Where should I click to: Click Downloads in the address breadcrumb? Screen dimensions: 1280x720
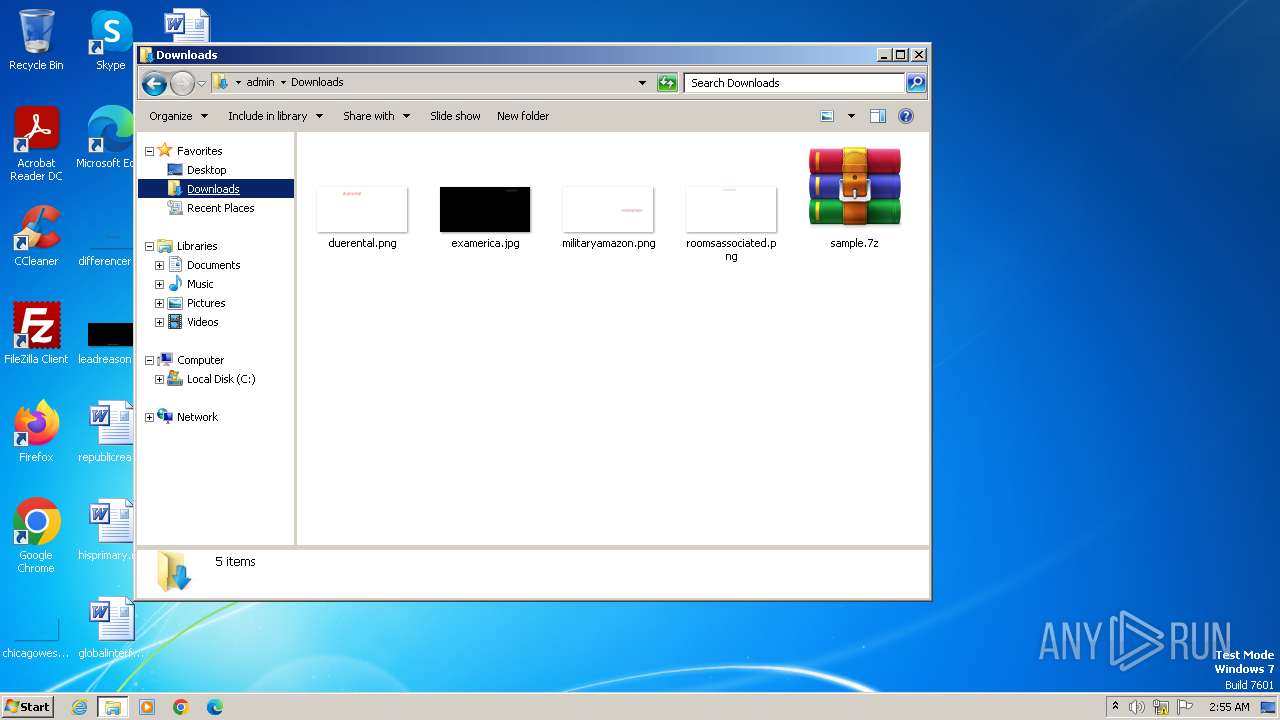317,83
